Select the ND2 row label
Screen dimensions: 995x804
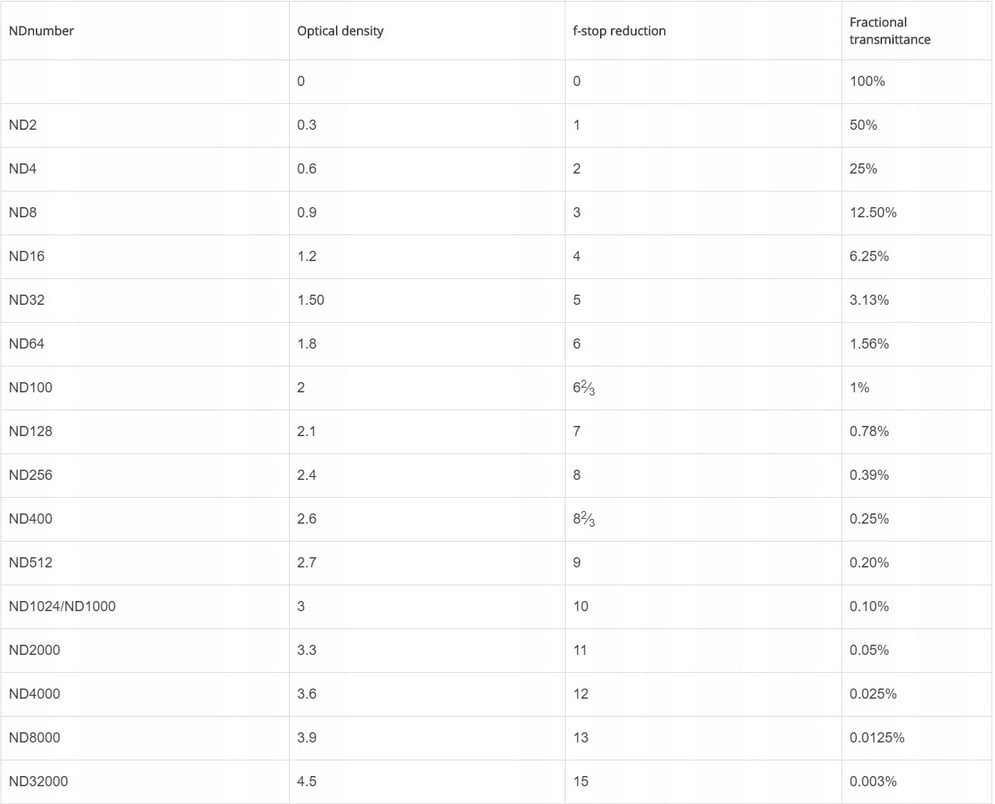(x=22, y=125)
